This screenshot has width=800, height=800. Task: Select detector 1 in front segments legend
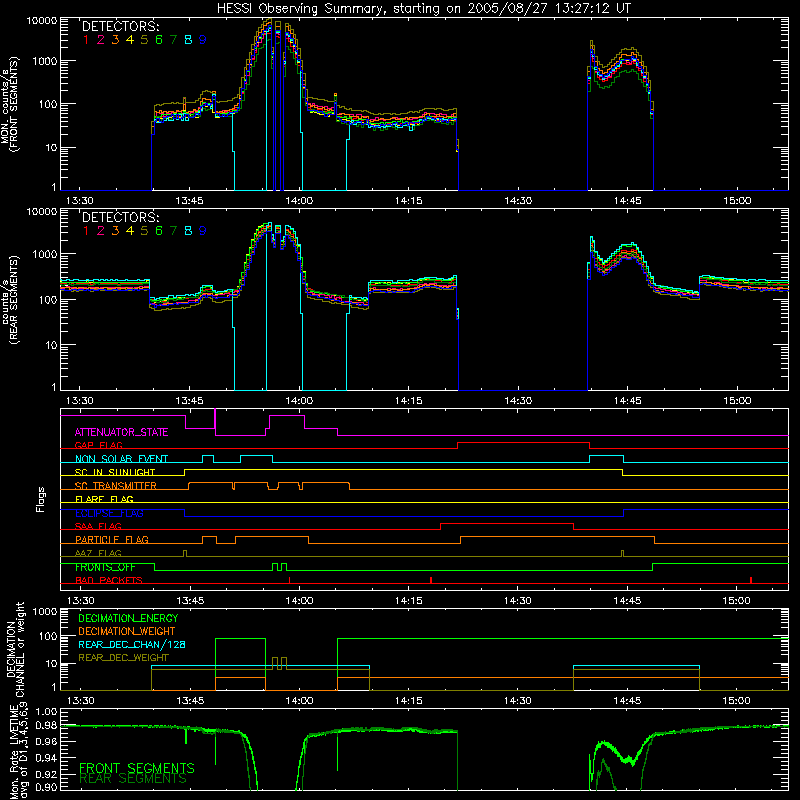tap(86, 40)
